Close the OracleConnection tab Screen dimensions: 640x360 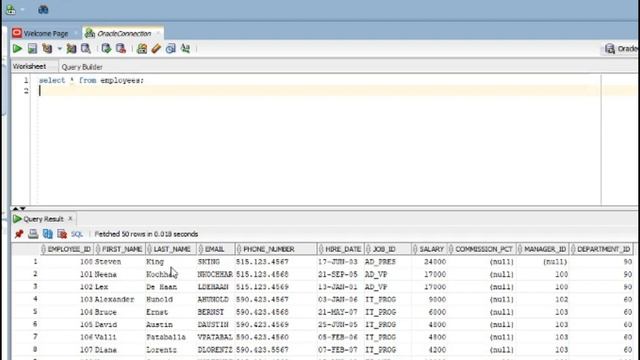point(158,33)
